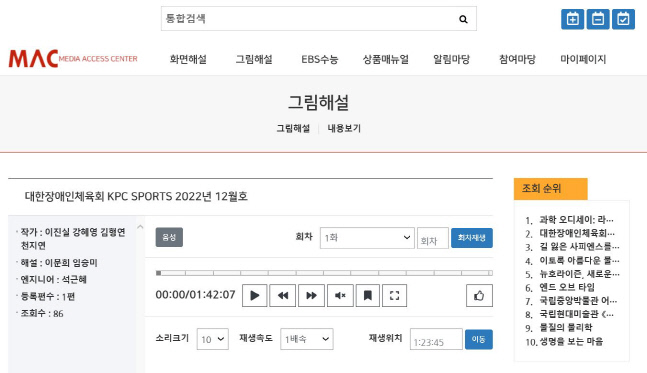Open the 그림해설 menu in navigation bar
The image size is (647, 373).
point(254,59)
